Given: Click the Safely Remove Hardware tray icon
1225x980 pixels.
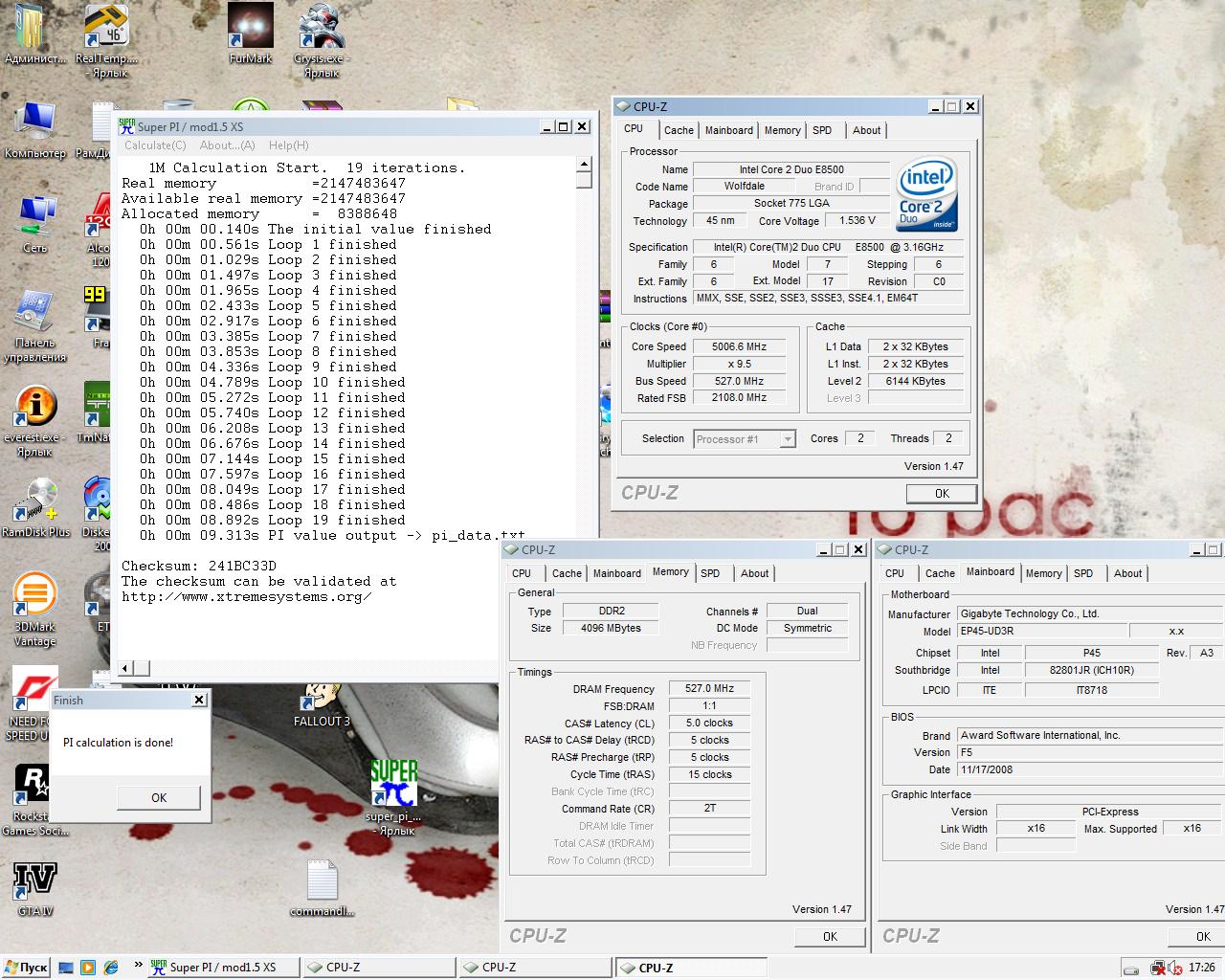Looking at the screenshot, I should 1132,969.
